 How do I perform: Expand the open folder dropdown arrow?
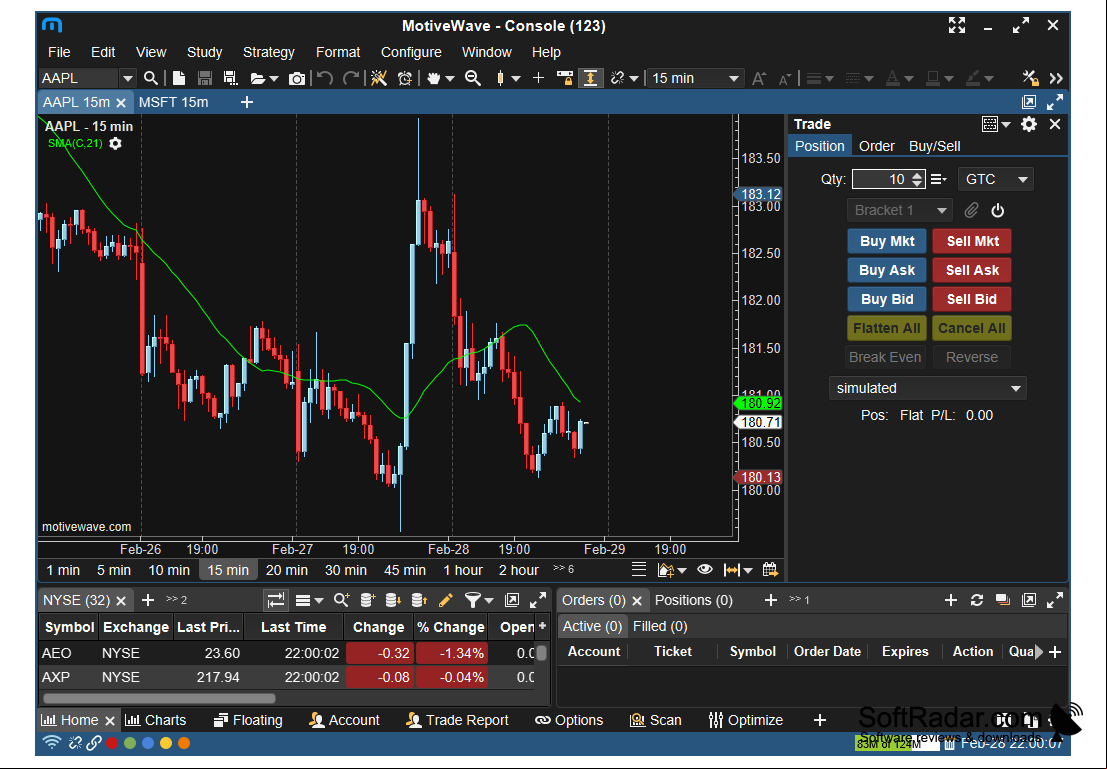274,78
